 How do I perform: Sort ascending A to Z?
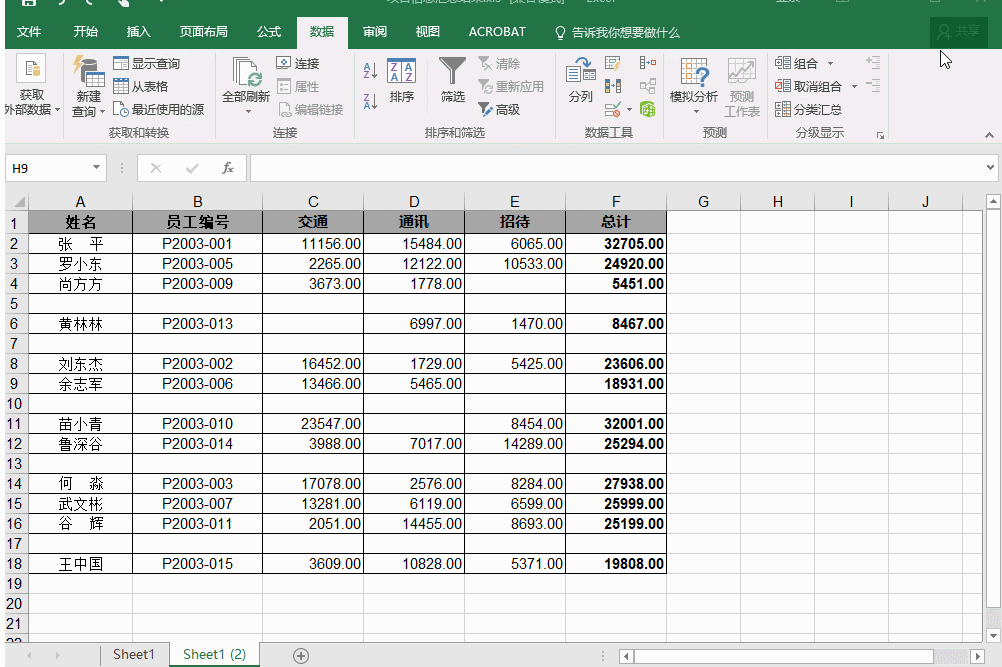tap(370, 70)
